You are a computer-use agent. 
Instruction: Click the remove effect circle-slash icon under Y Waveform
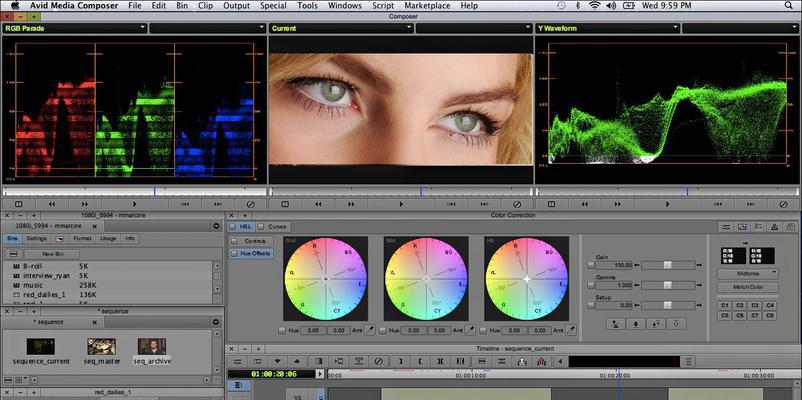click(x=783, y=204)
